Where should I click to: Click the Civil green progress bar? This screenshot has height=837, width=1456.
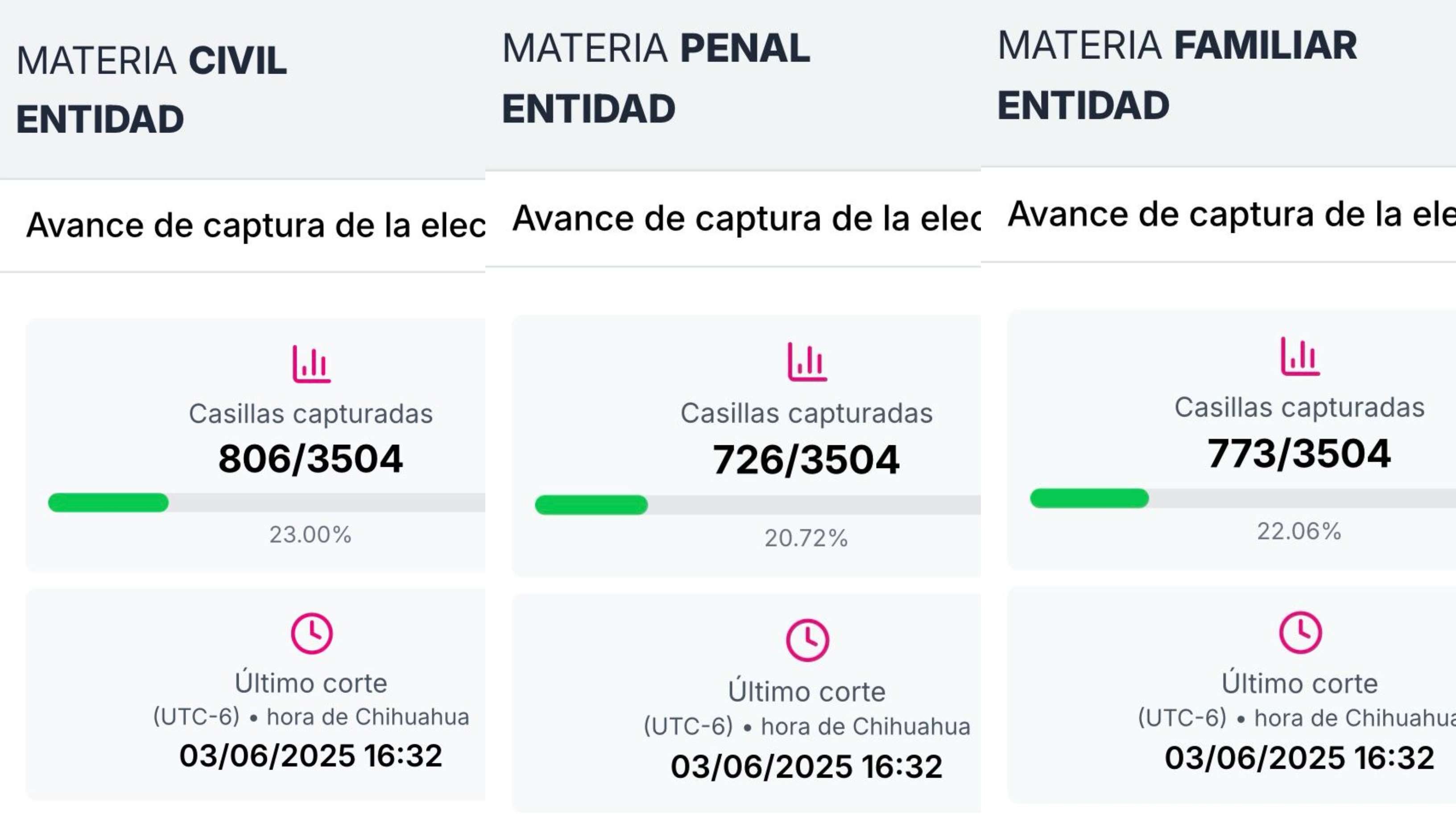pyautogui.click(x=108, y=502)
